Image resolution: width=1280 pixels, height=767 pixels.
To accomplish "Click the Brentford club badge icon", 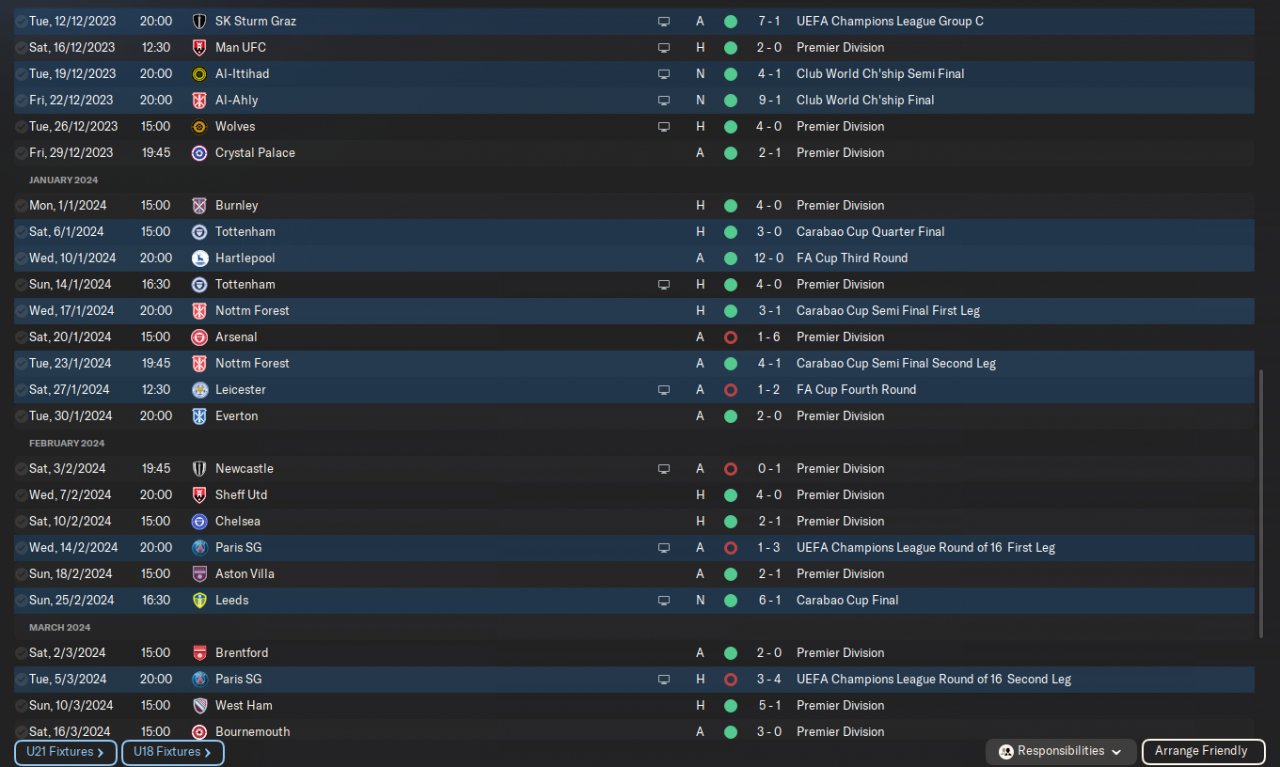I will click(199, 653).
